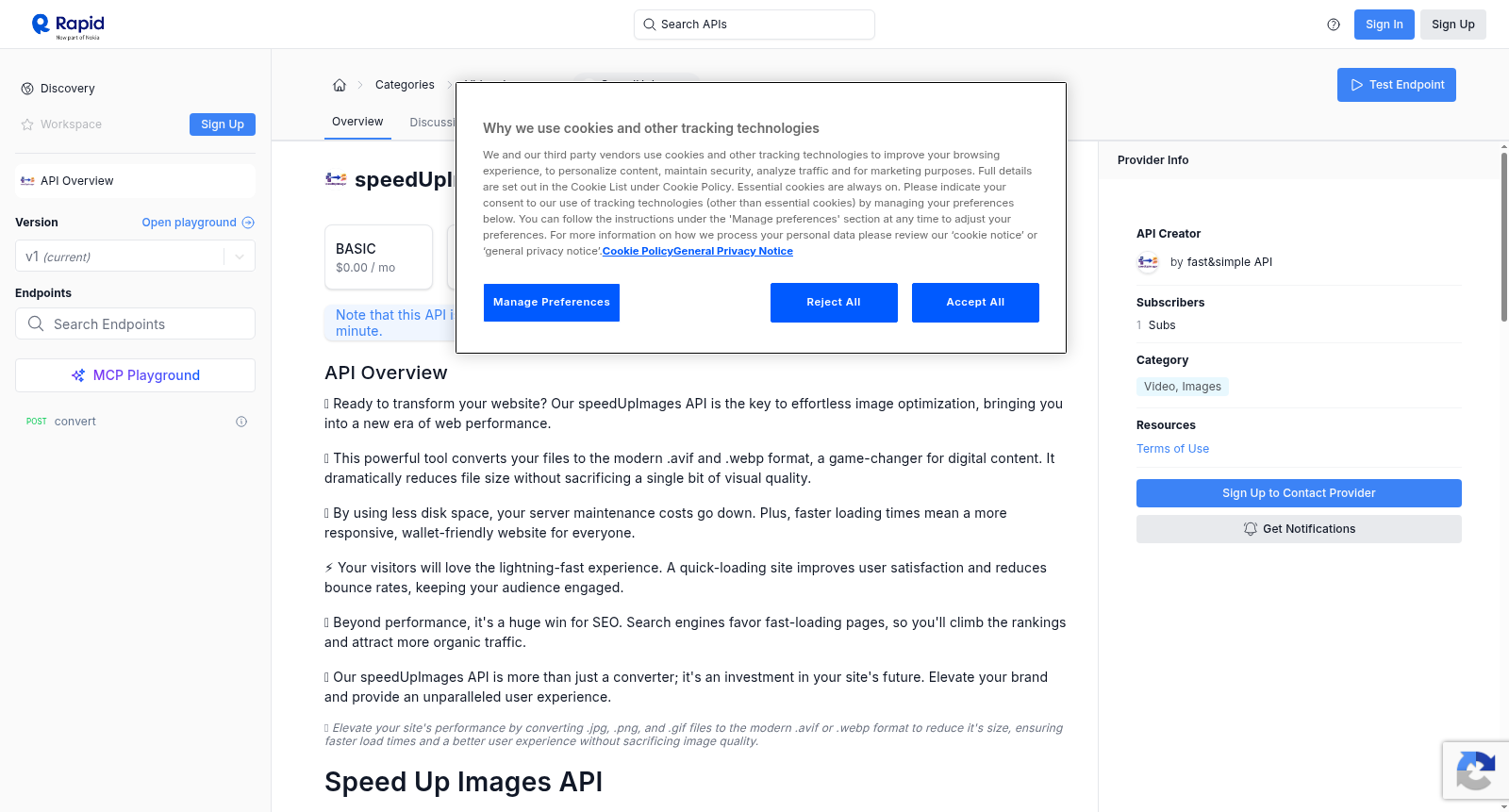Click the Workspace star icon
This screenshot has width=1509, height=812.
click(x=27, y=124)
